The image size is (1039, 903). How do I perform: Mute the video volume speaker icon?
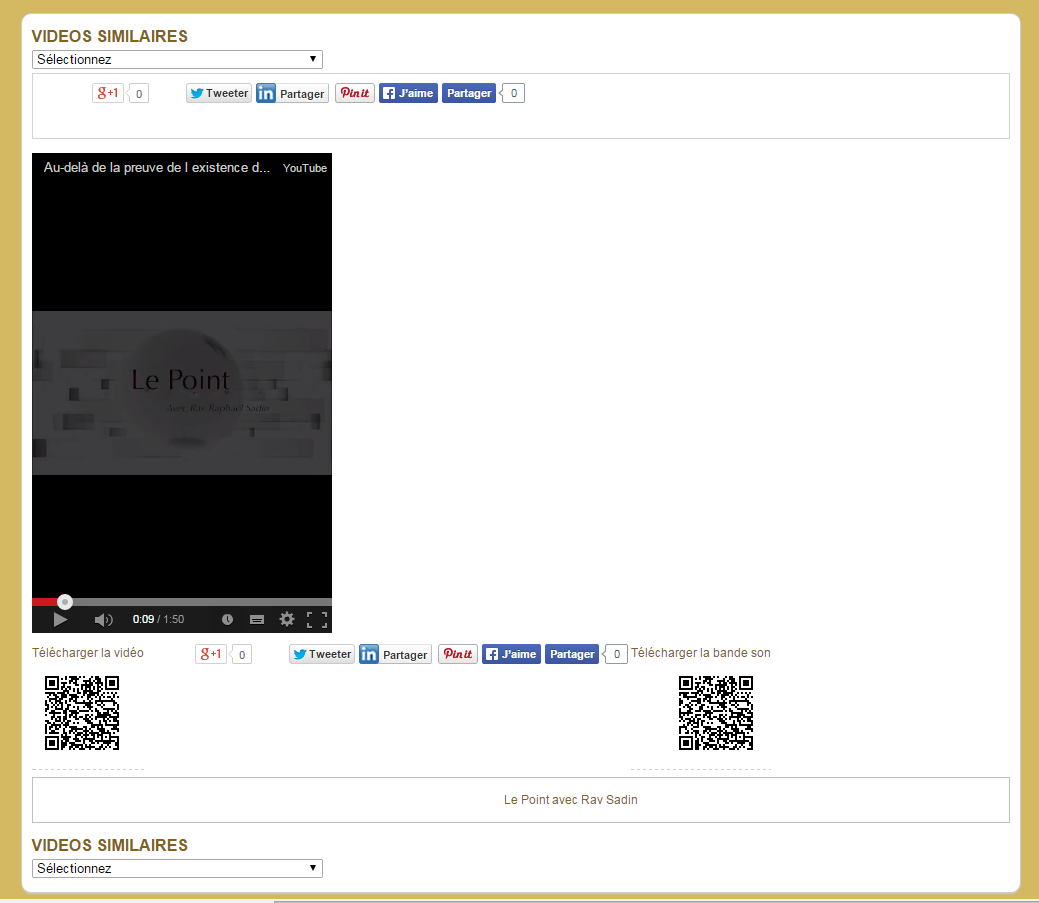[103, 619]
